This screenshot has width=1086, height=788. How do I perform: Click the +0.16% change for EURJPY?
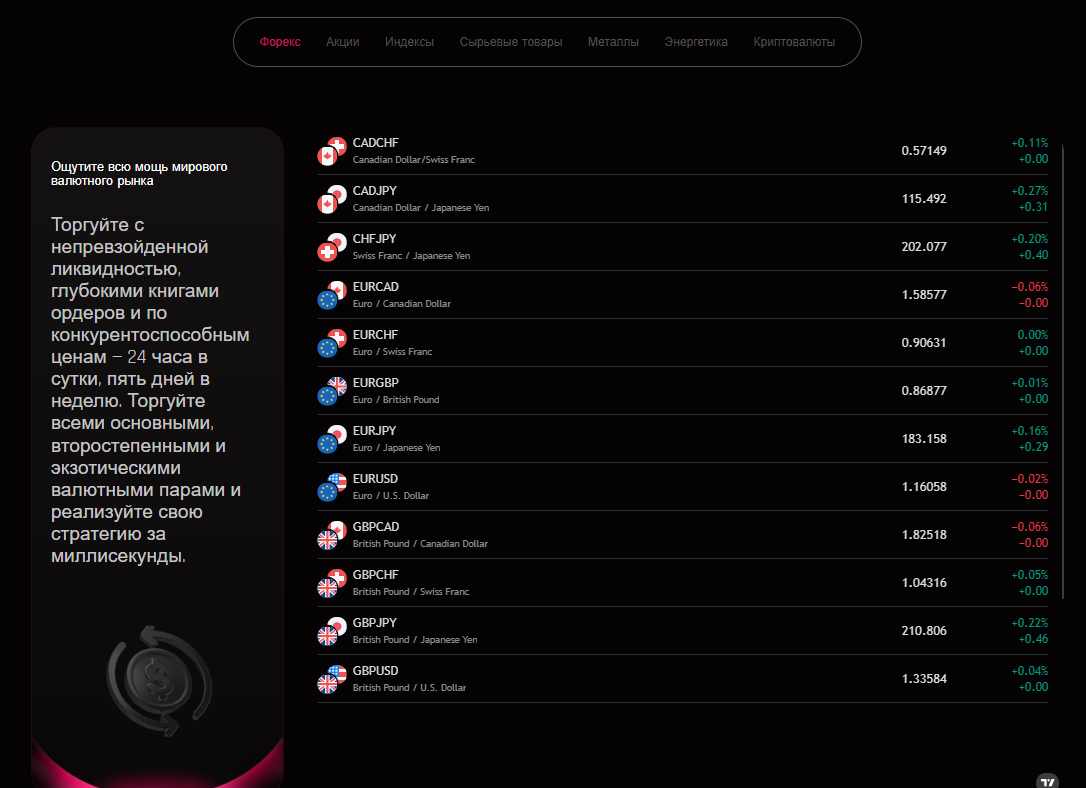(1029, 431)
